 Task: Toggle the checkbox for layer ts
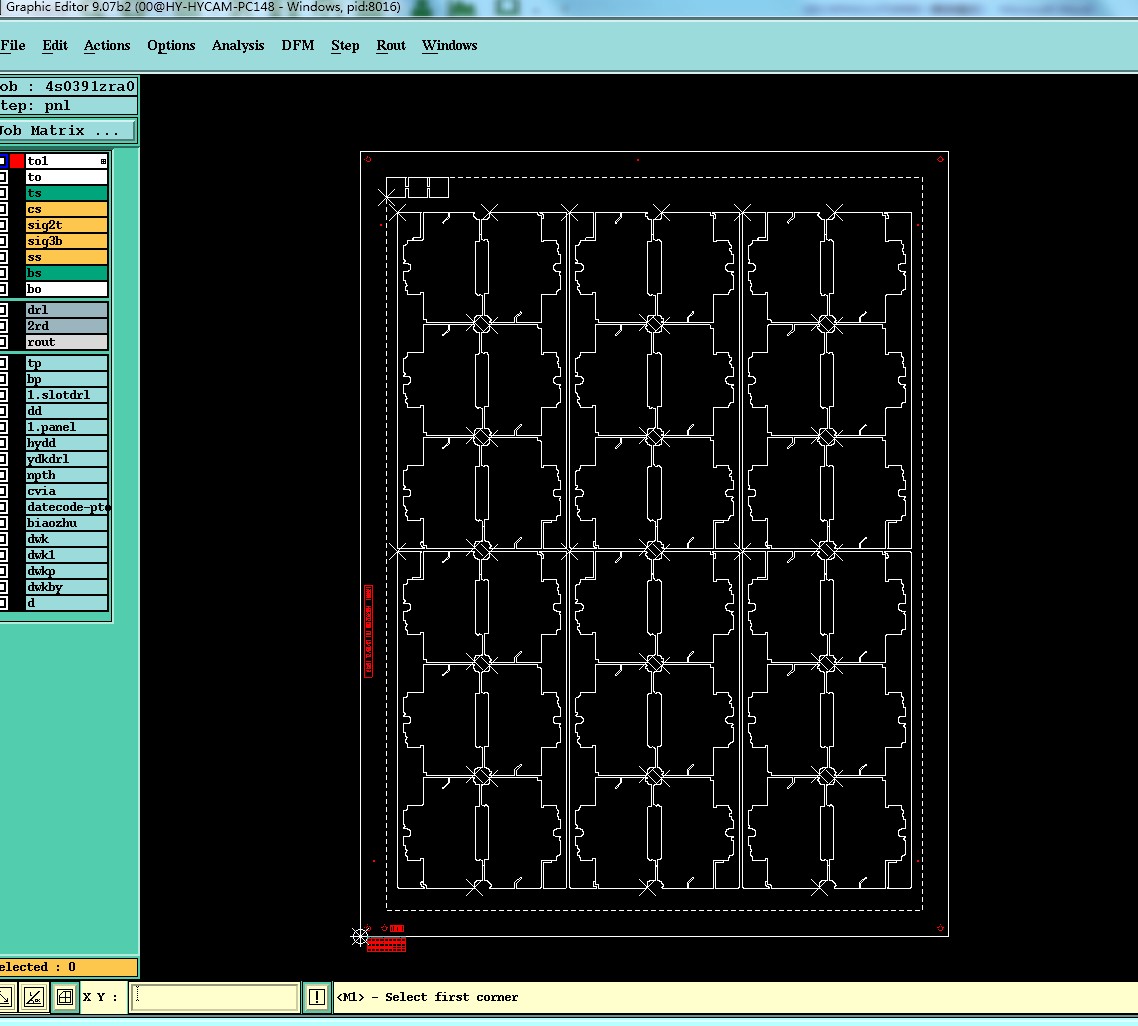3,193
